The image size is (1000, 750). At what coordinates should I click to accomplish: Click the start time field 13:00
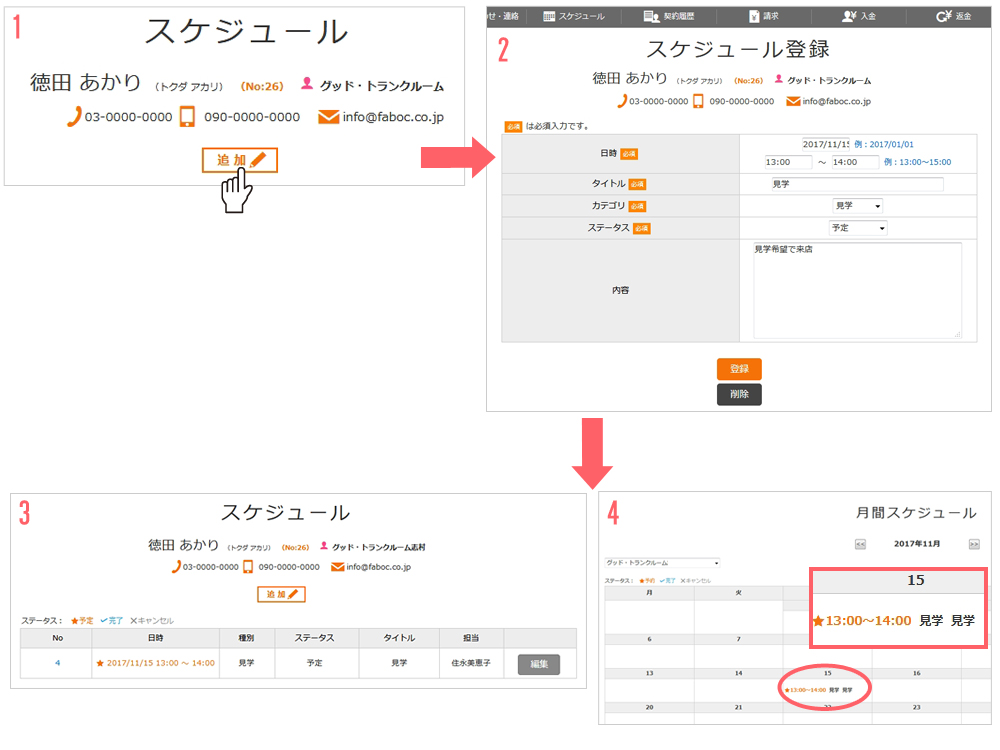point(788,162)
